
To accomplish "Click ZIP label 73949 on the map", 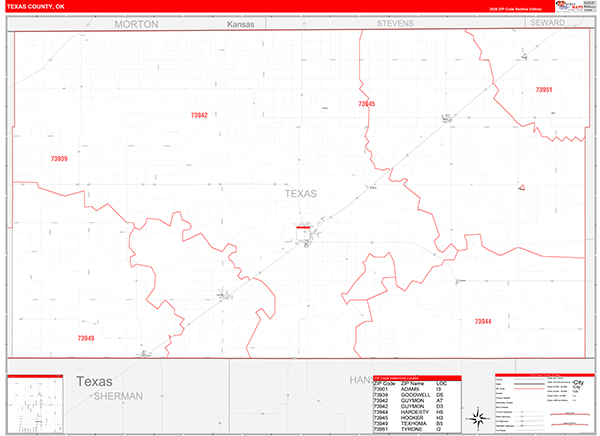I will (x=86, y=338).
